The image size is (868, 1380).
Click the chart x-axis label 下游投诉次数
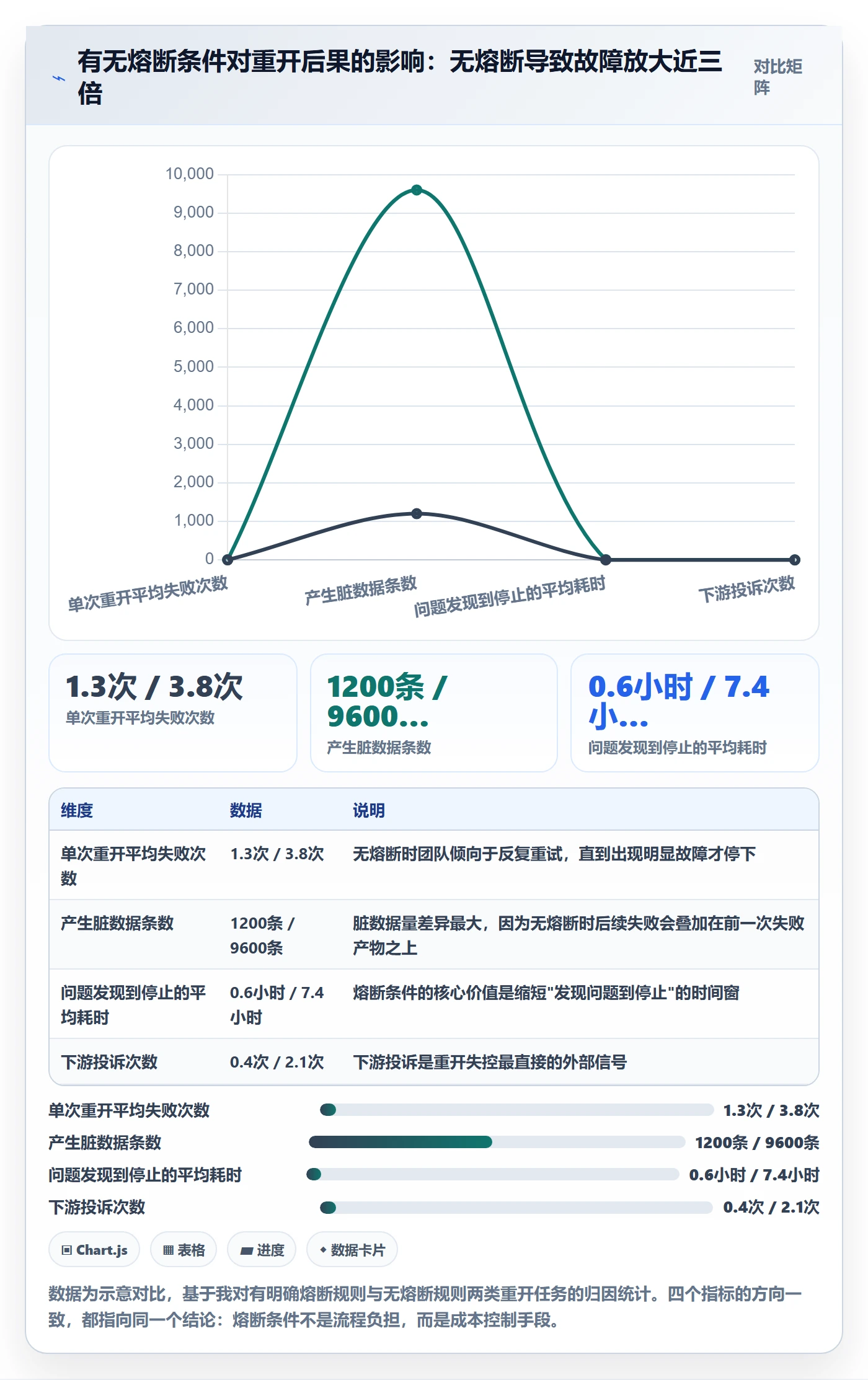click(x=746, y=589)
